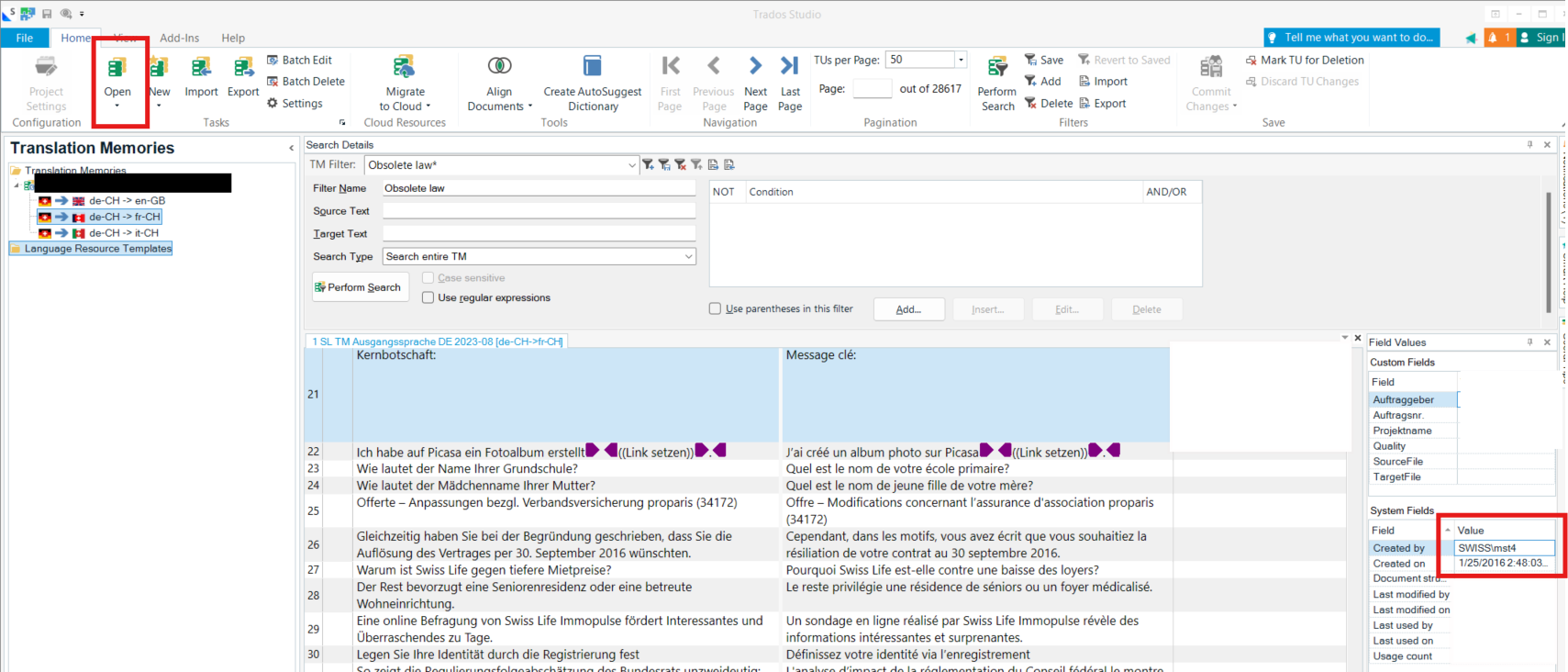The image size is (1568, 672).
Task: Click add-filter funnel icon beside TM Filter
Action: (649, 164)
